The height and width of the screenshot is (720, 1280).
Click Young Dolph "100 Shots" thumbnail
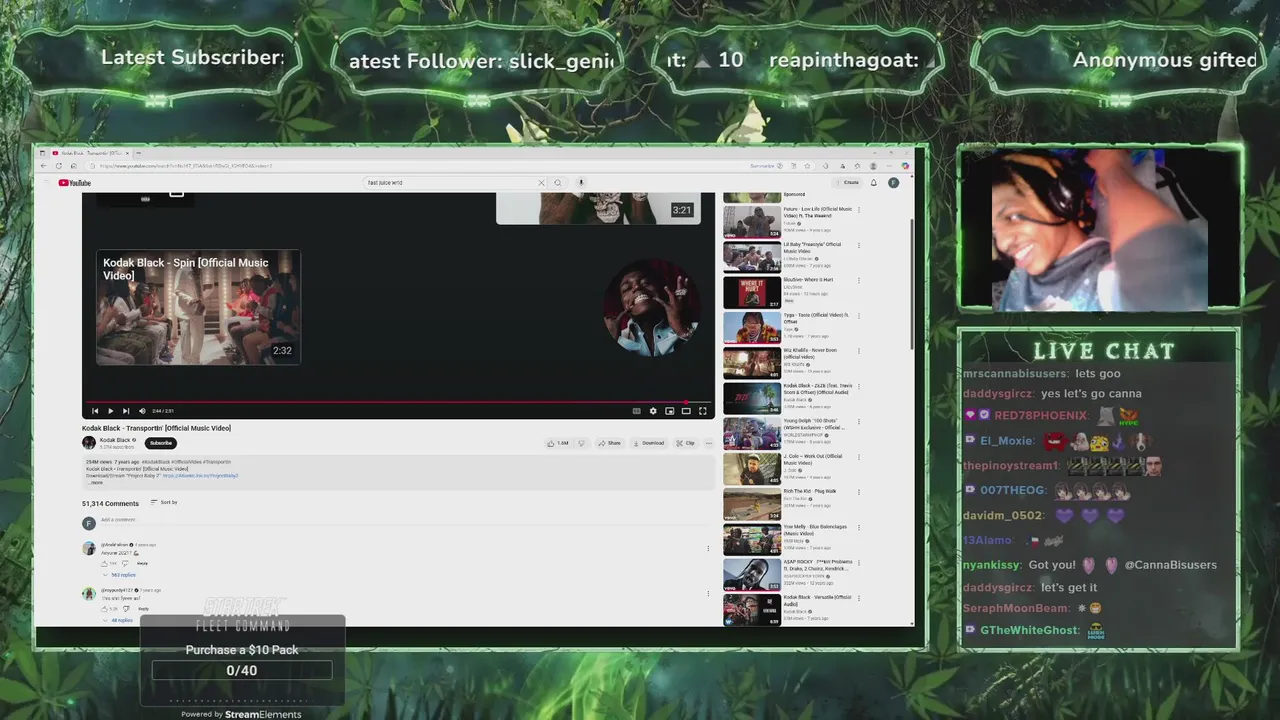(752, 433)
